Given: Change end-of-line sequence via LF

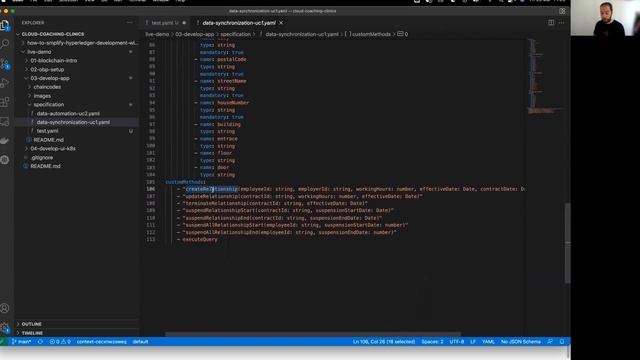Looking at the screenshot, I should click(x=473, y=342).
